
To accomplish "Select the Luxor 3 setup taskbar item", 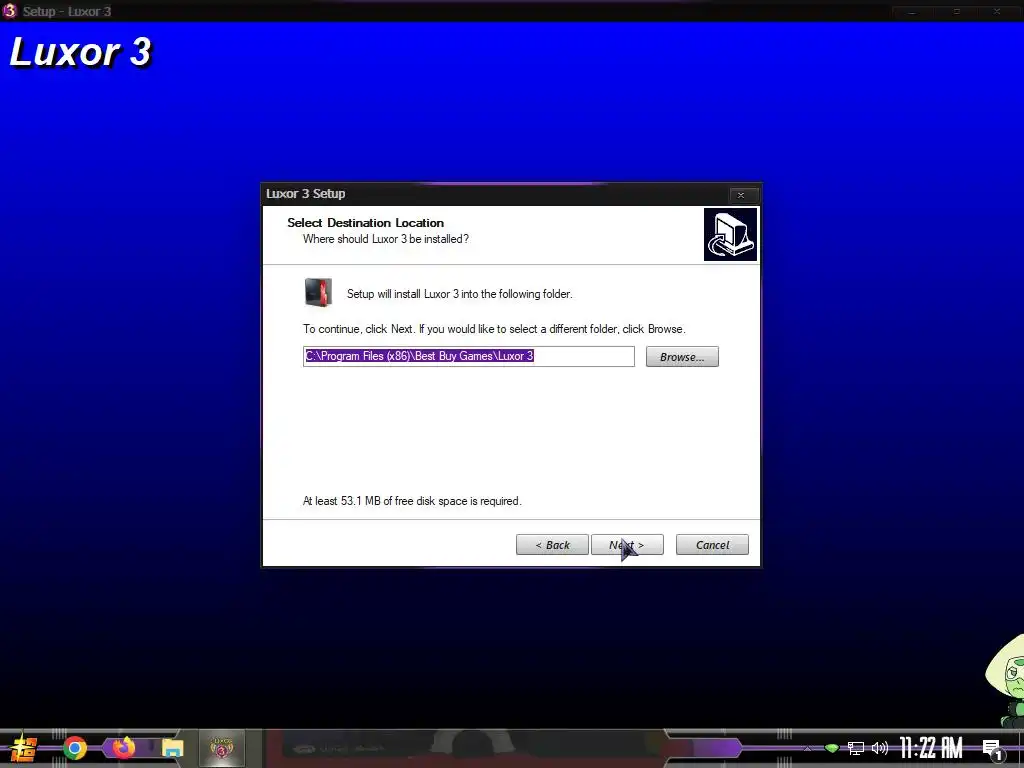I will tap(221, 748).
